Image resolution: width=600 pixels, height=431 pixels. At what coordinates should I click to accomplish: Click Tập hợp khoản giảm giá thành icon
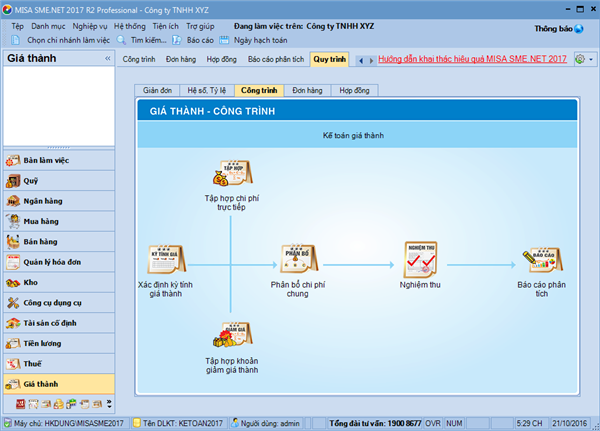[232, 335]
